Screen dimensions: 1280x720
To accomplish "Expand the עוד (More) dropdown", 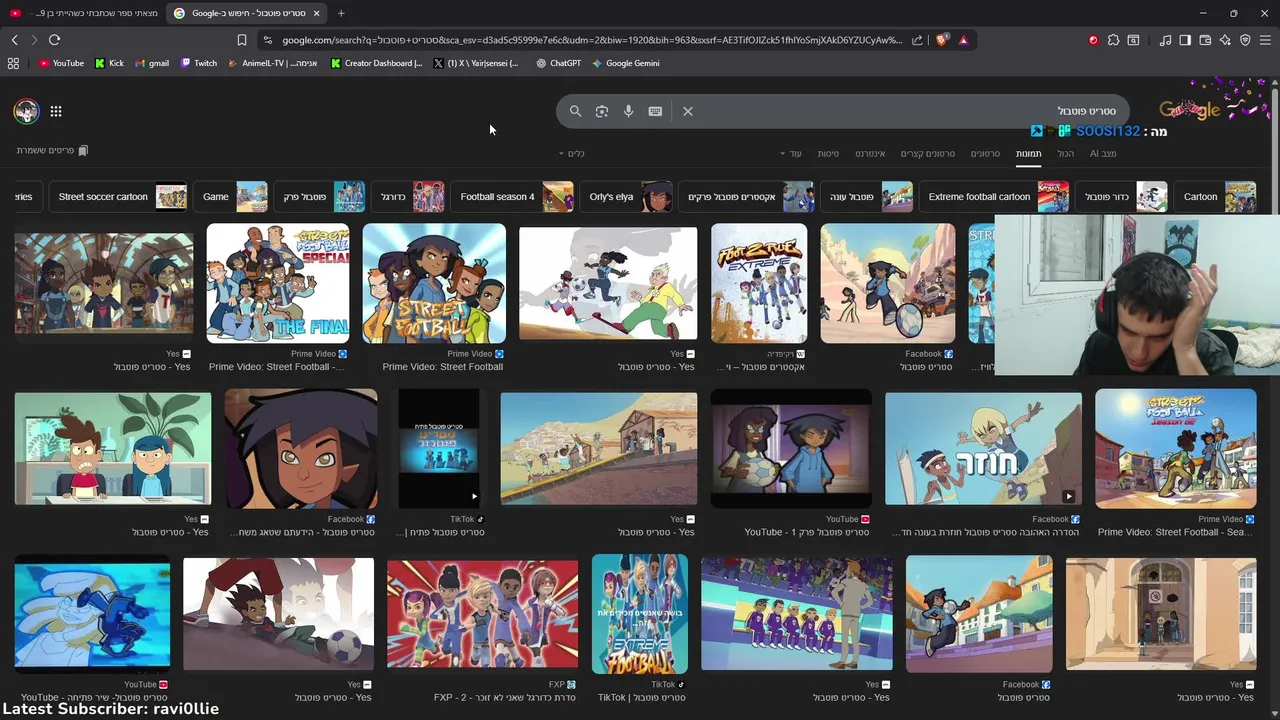I will 791,154.
